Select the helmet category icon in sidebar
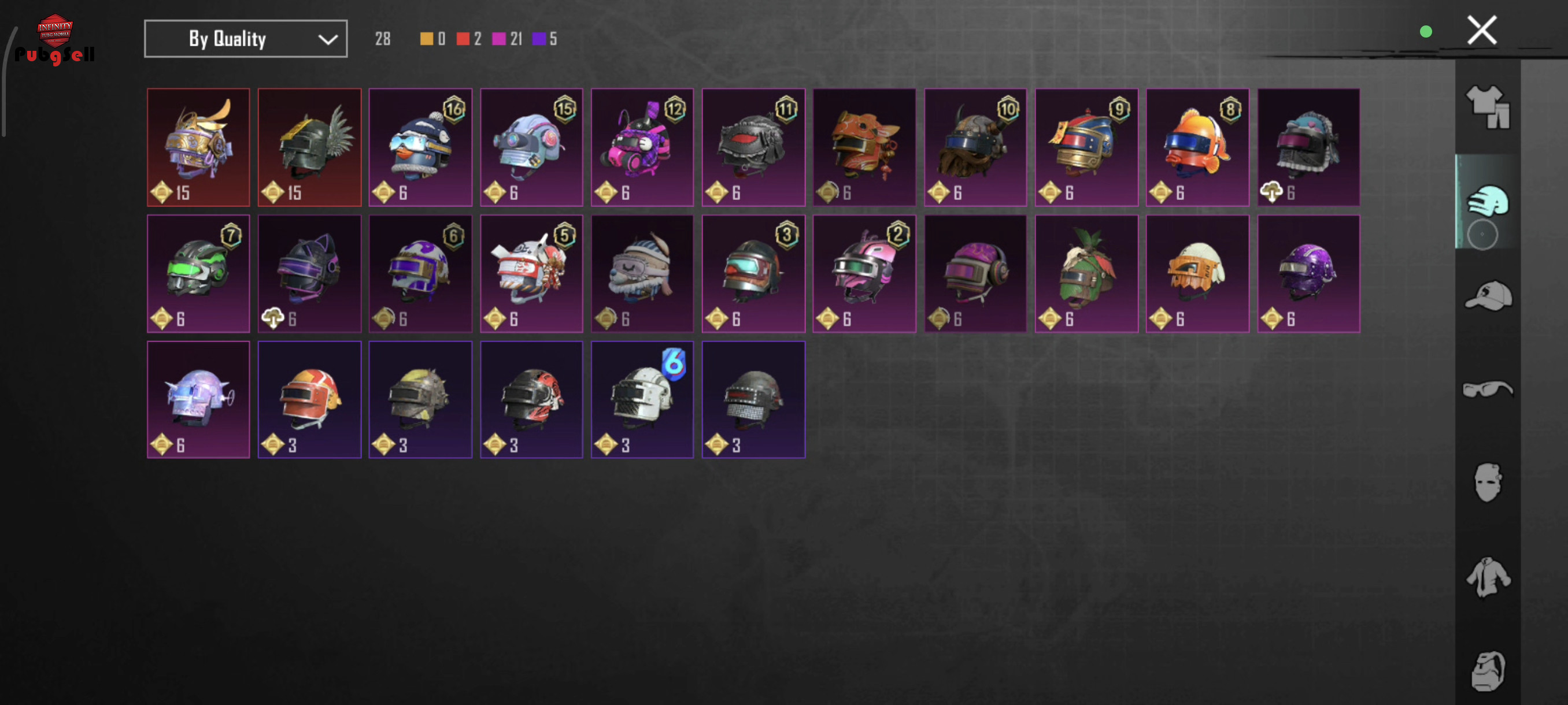The height and width of the screenshot is (705, 1568). click(1488, 201)
